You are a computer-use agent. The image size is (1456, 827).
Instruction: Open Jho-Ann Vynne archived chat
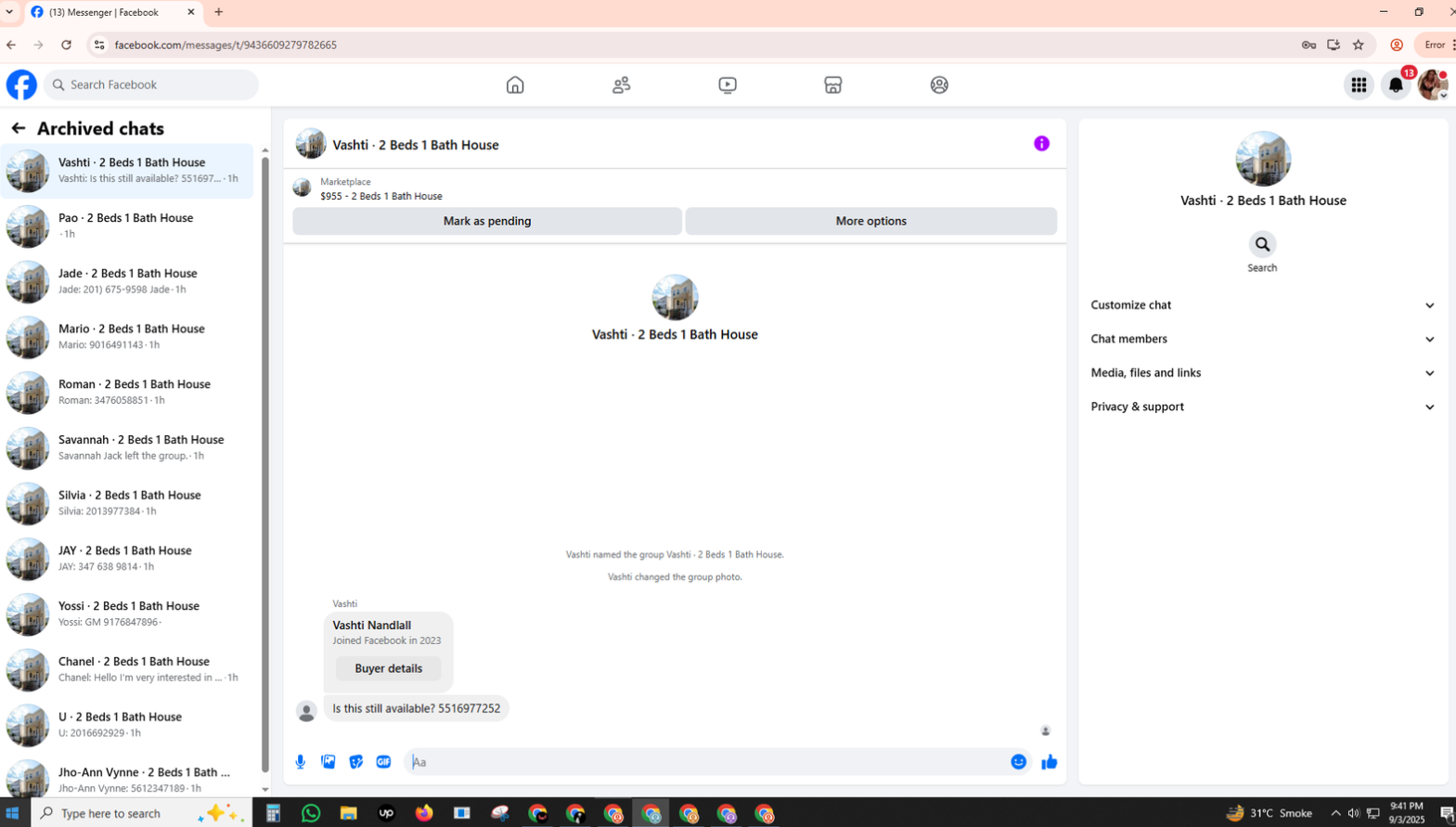tap(127, 778)
